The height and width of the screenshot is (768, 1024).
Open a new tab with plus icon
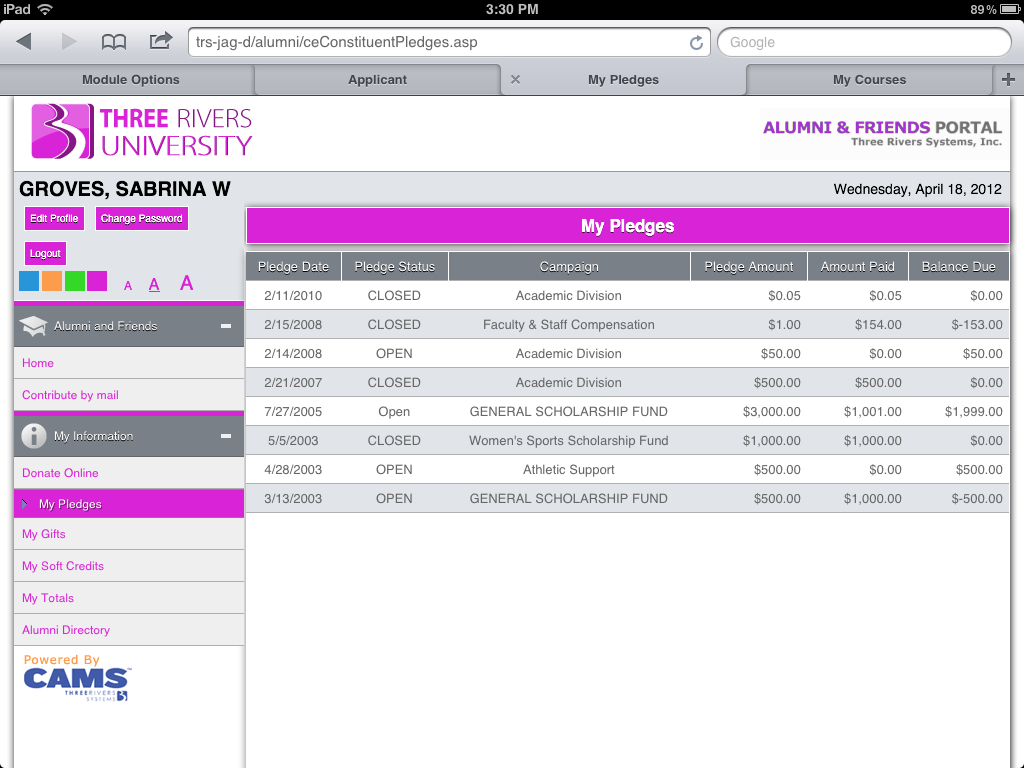1008,80
